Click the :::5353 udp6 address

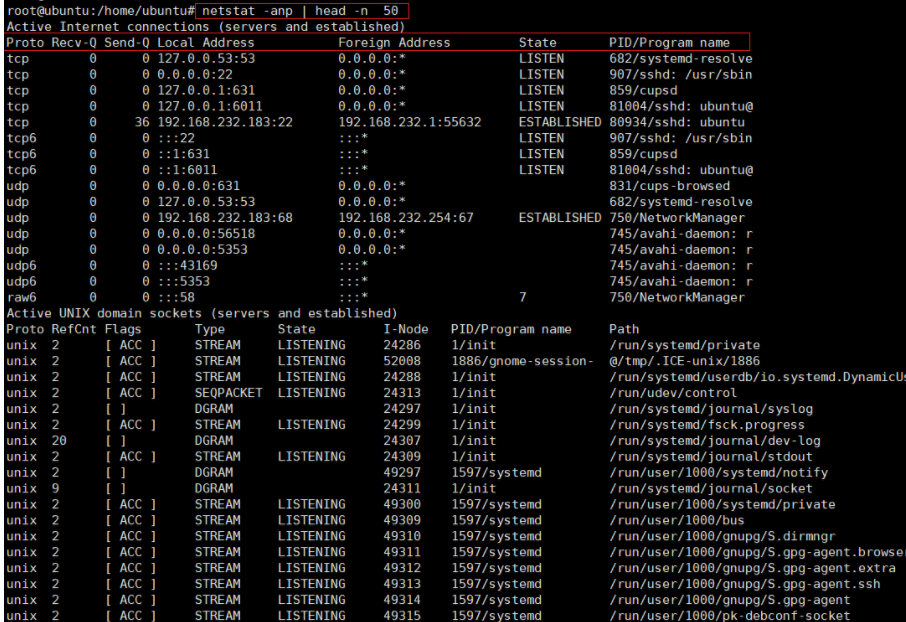point(183,281)
